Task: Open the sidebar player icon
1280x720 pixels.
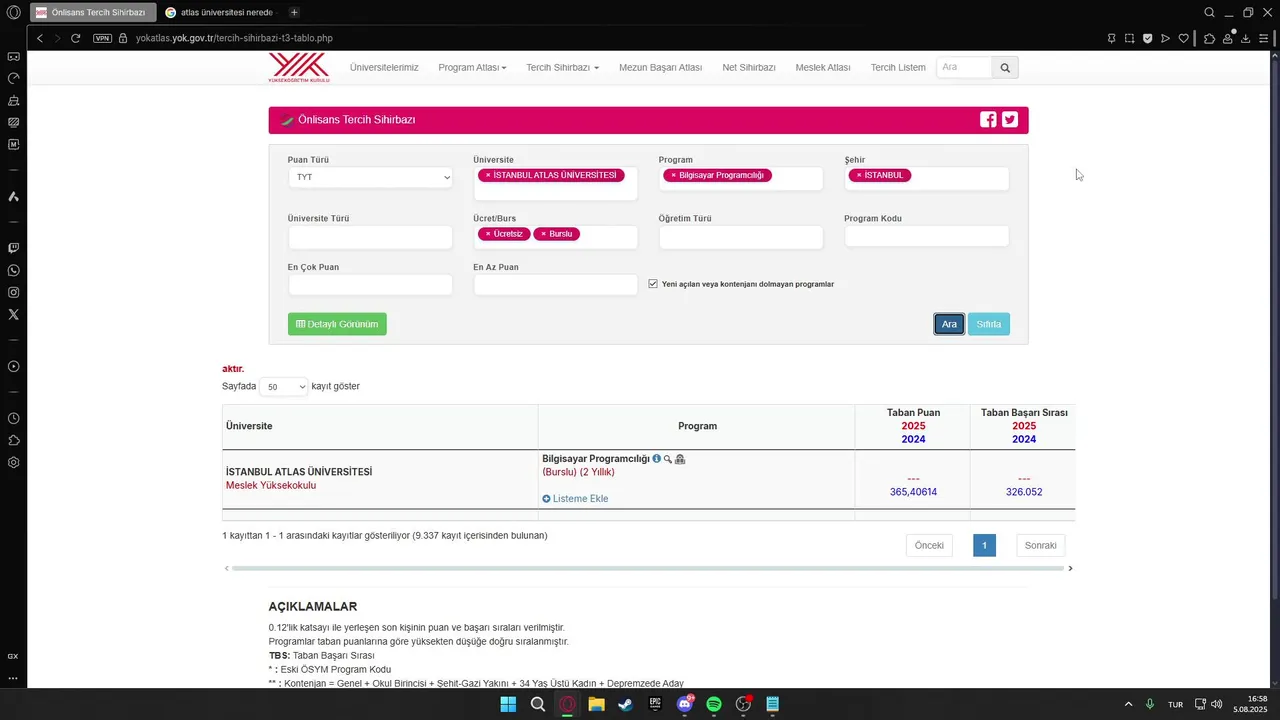Action: [13, 366]
